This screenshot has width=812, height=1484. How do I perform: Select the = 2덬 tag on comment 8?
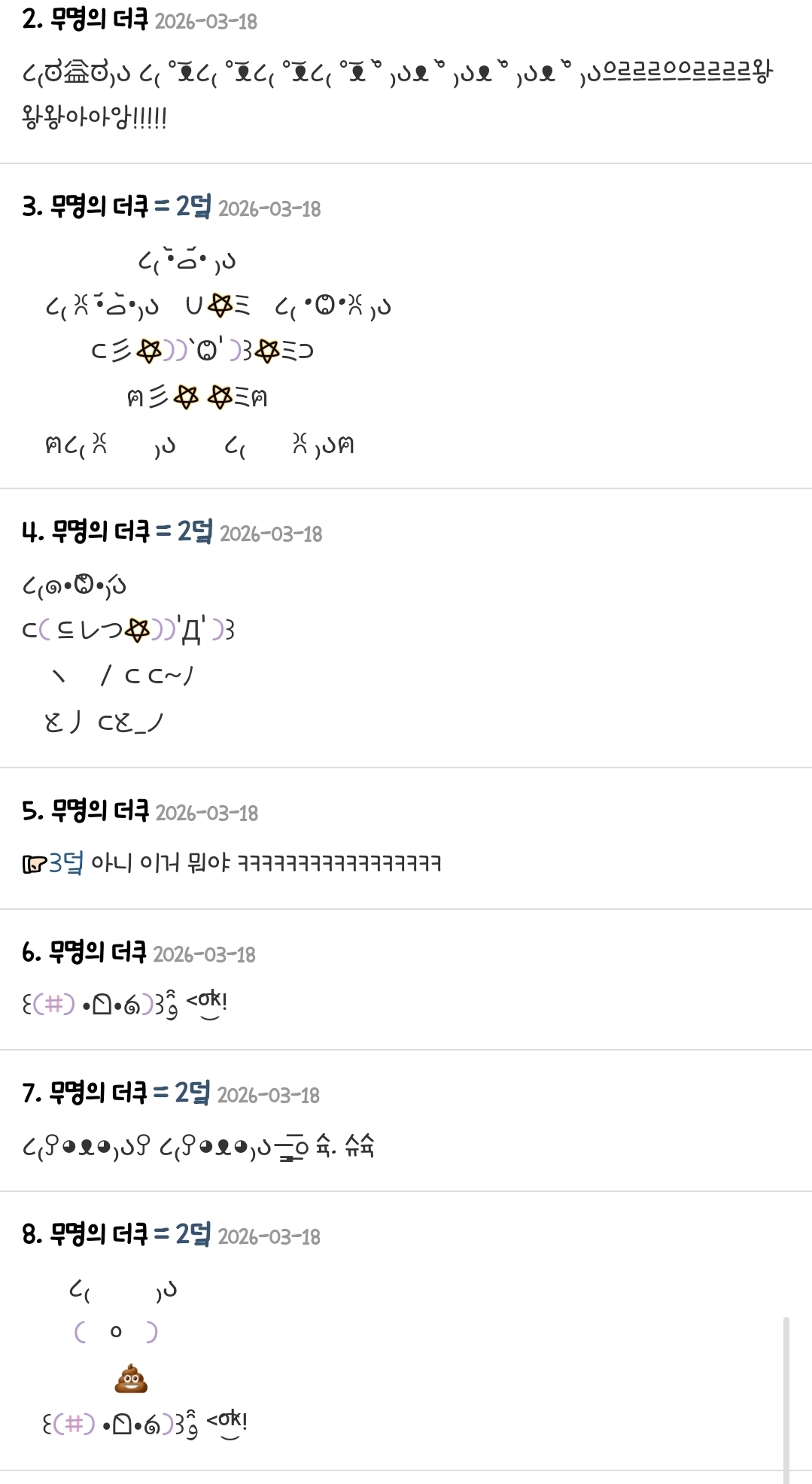pos(183,1234)
